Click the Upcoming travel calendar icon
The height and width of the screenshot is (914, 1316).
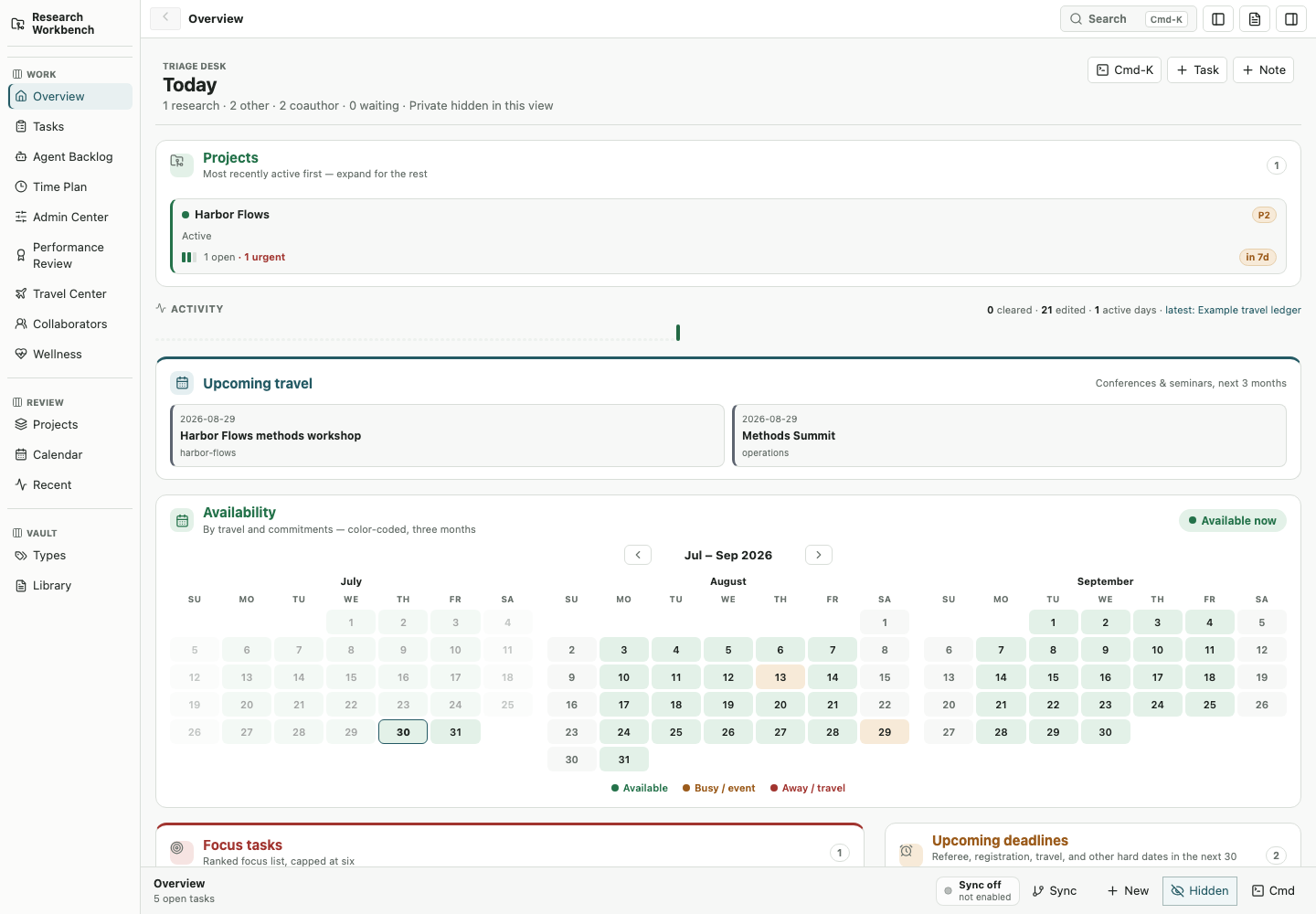click(x=182, y=383)
